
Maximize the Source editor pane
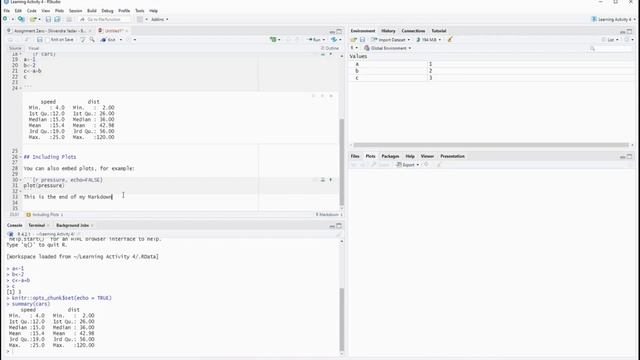[x=339, y=31]
